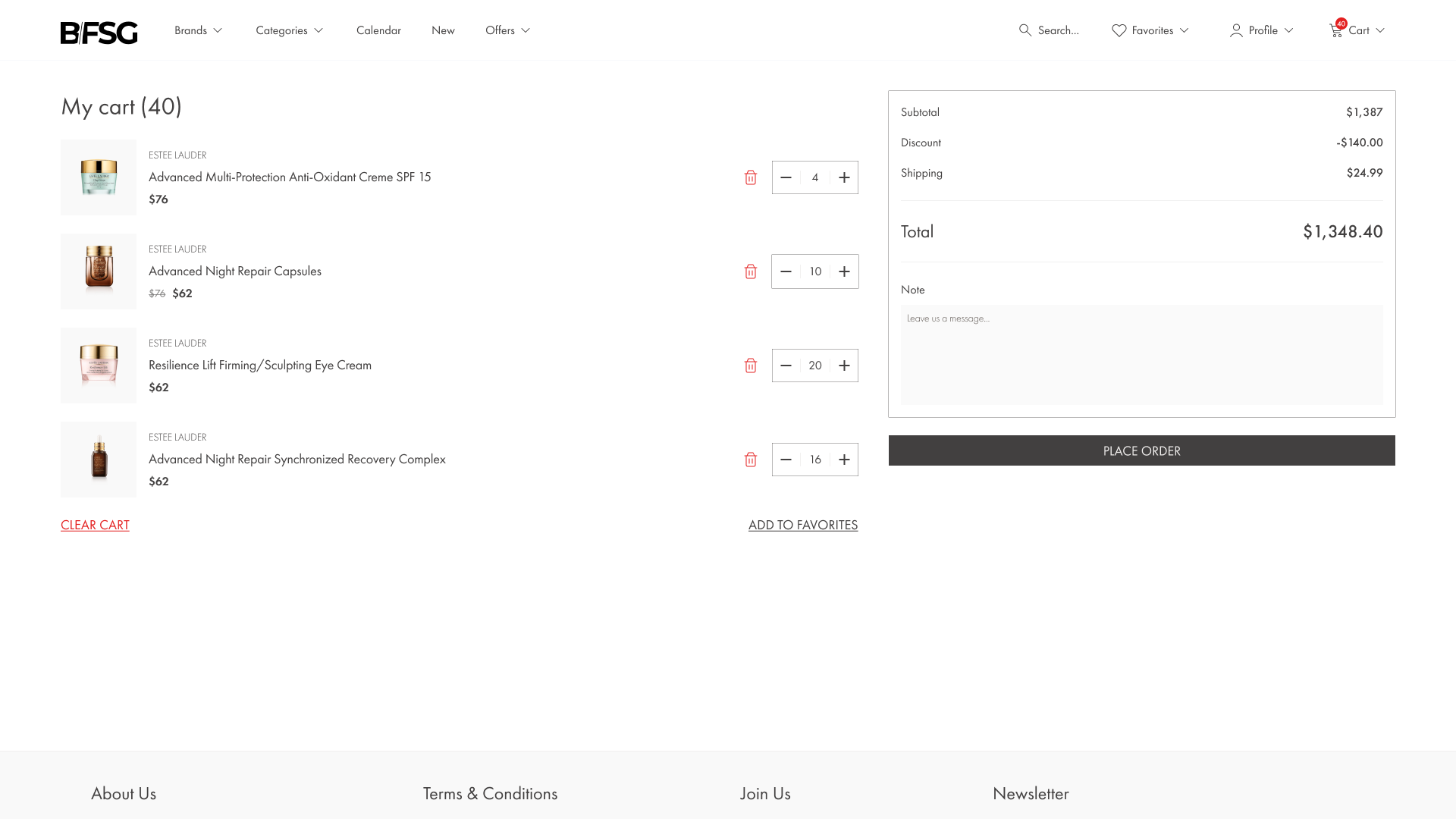This screenshot has height=819, width=1456.
Task: Decrease quantity of Advanced Night Repair Capsules
Action: coord(786,271)
